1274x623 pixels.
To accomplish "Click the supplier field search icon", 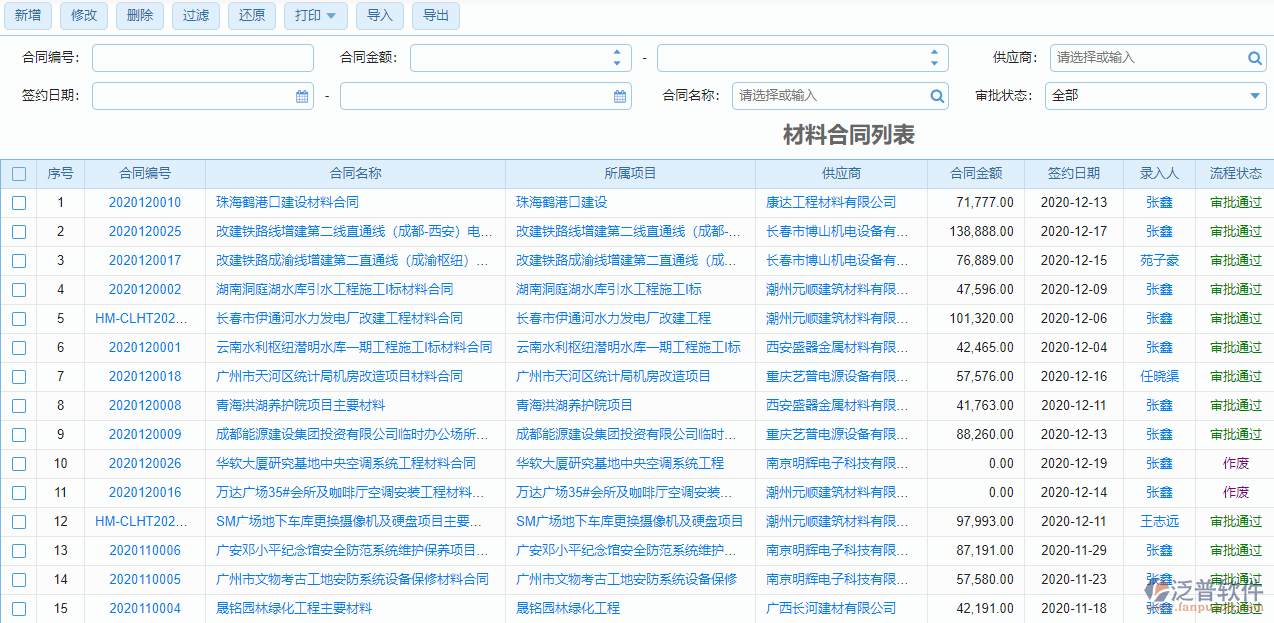I will click(x=1255, y=58).
